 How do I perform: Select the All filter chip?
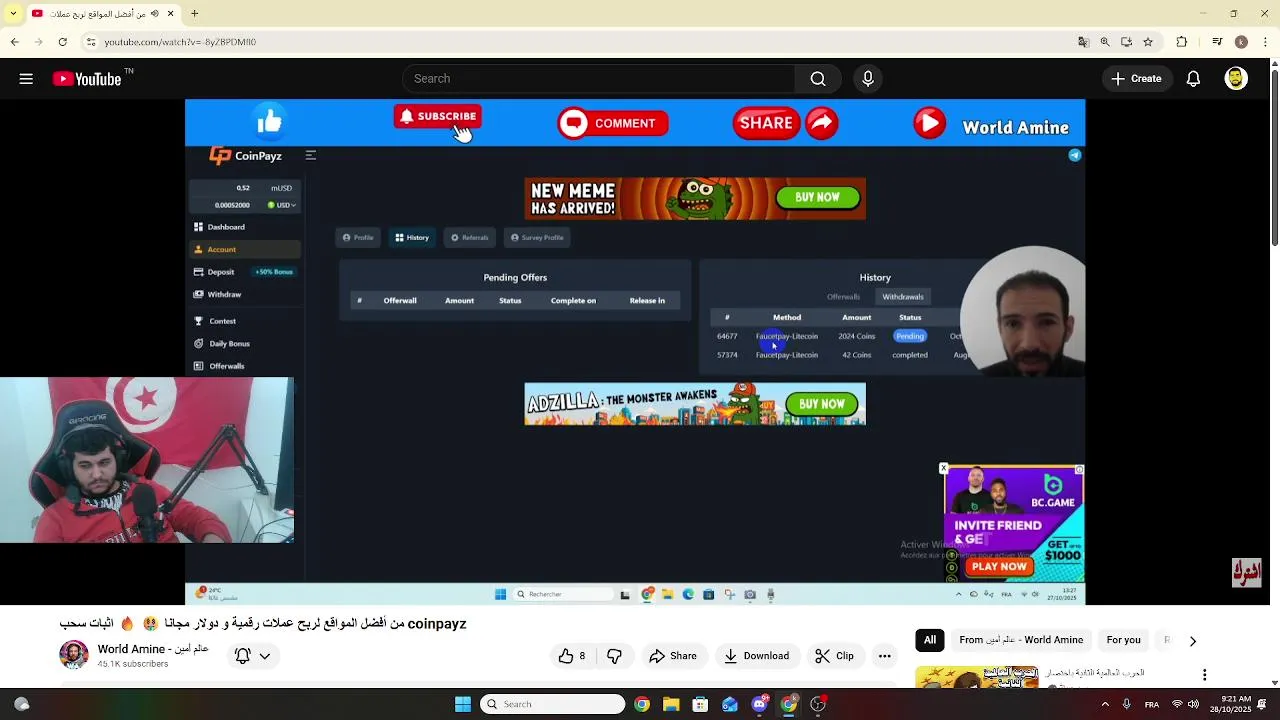[x=930, y=640]
